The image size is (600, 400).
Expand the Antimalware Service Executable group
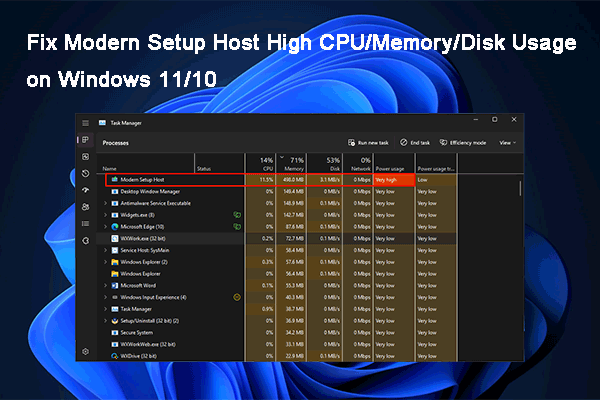pos(105,203)
